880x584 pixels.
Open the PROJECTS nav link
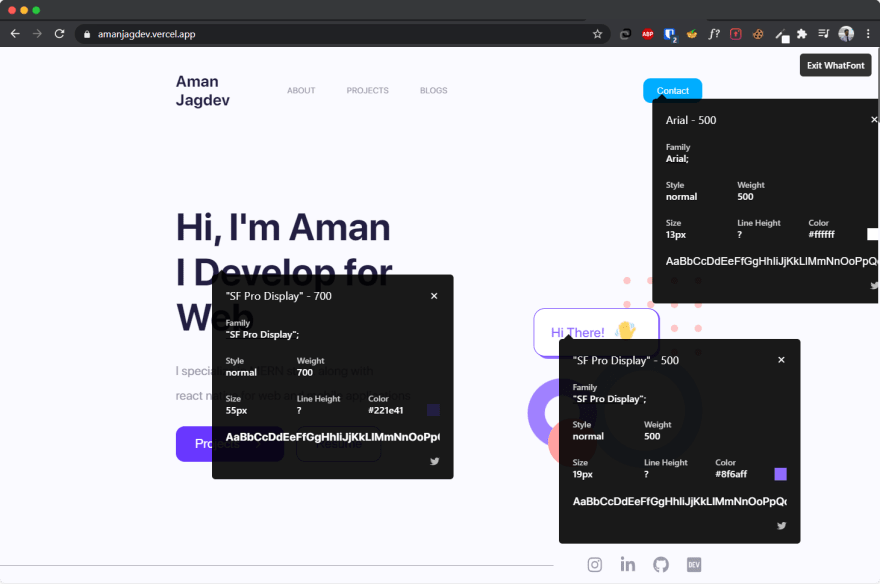(367, 90)
